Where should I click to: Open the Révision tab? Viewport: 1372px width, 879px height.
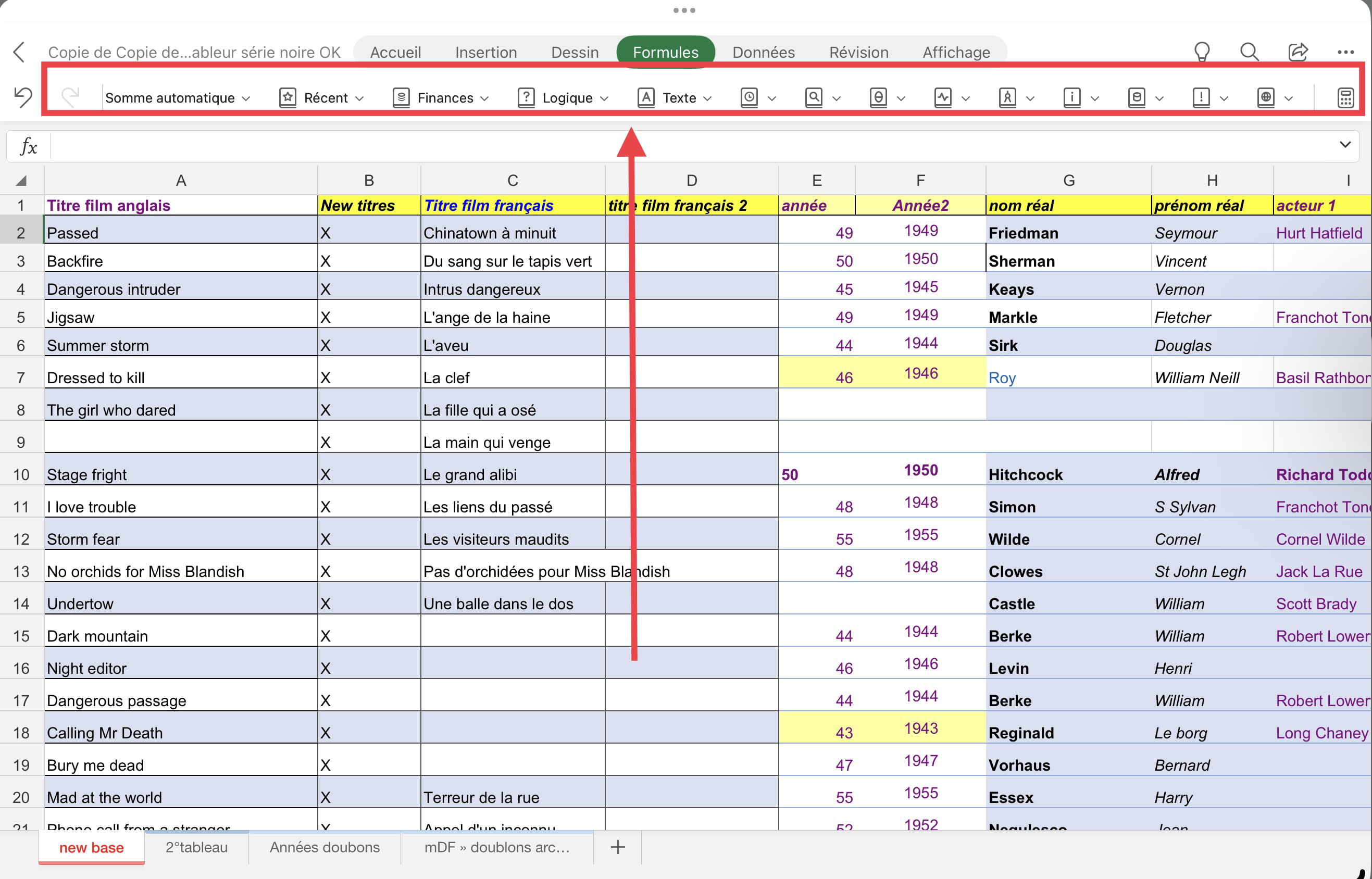(858, 52)
